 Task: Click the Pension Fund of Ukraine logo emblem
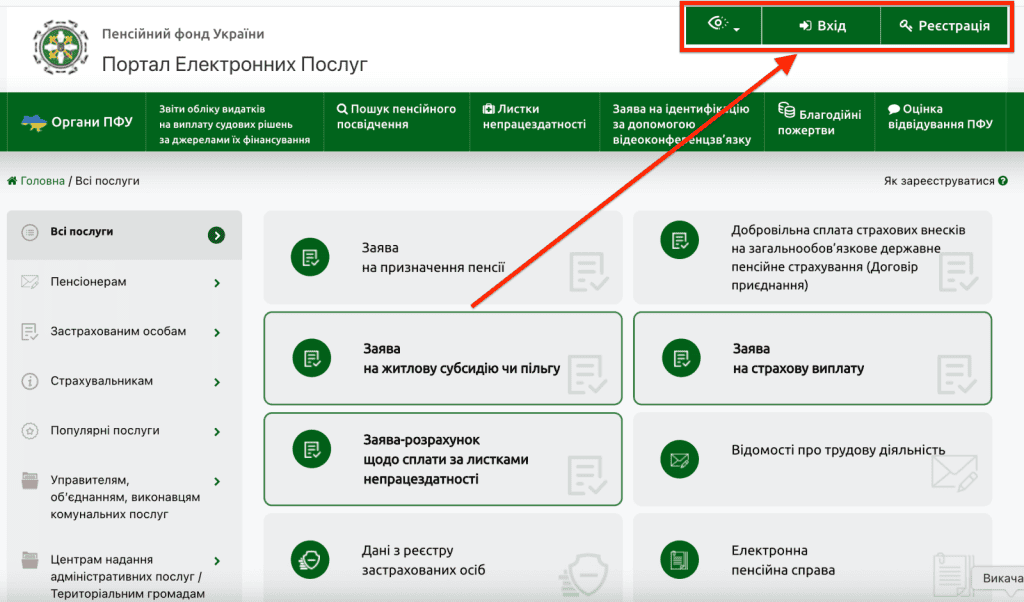pos(61,47)
